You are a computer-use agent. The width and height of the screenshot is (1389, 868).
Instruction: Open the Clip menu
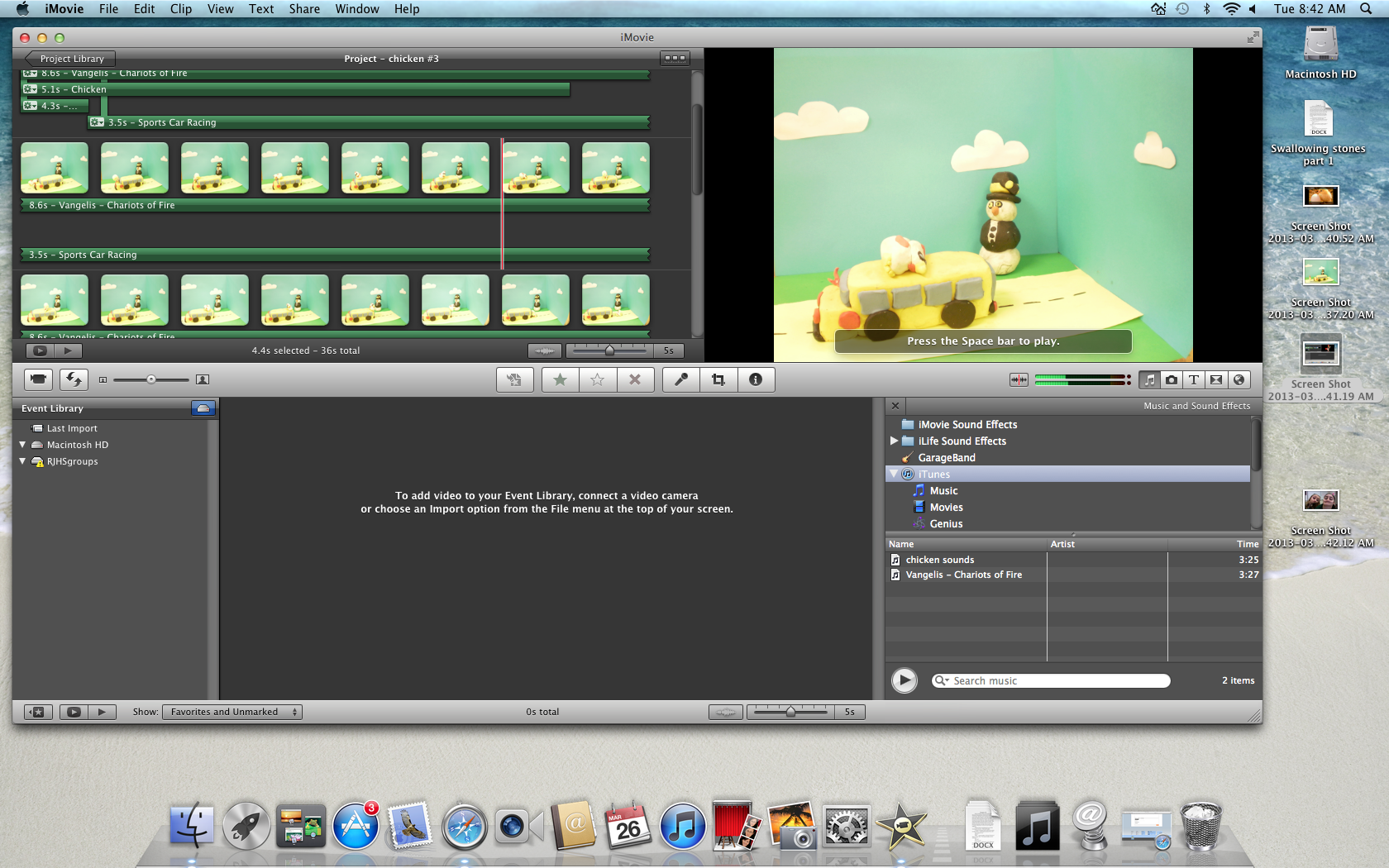[181, 9]
